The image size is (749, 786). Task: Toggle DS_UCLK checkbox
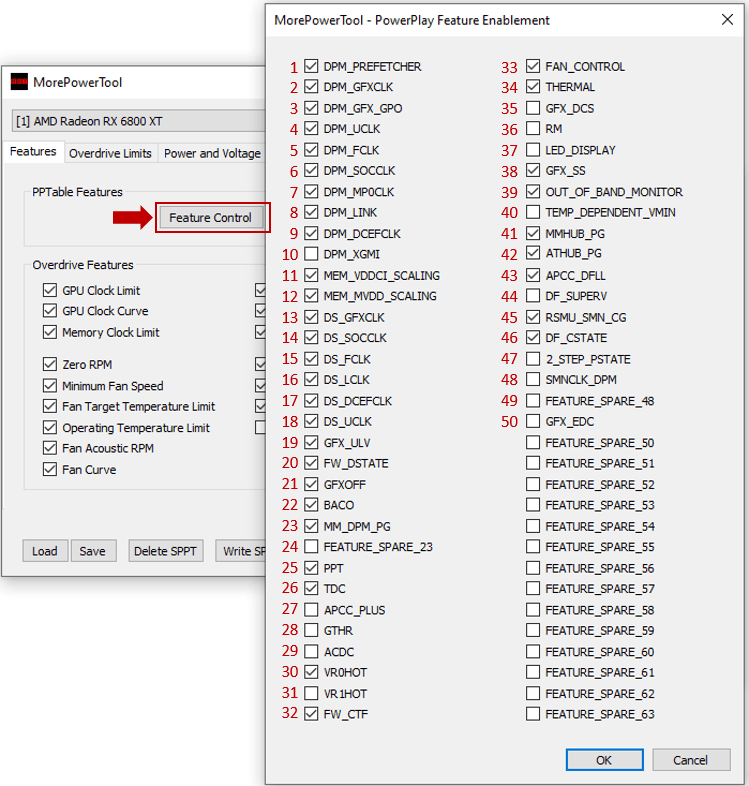[311, 421]
